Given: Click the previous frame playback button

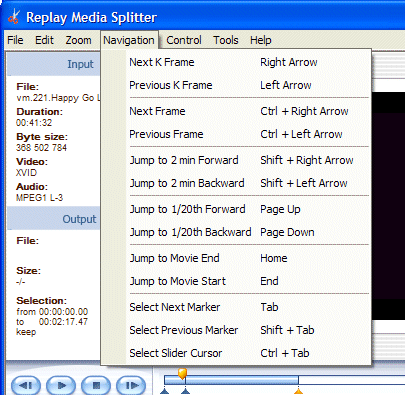Looking at the screenshot, I should point(26,385).
